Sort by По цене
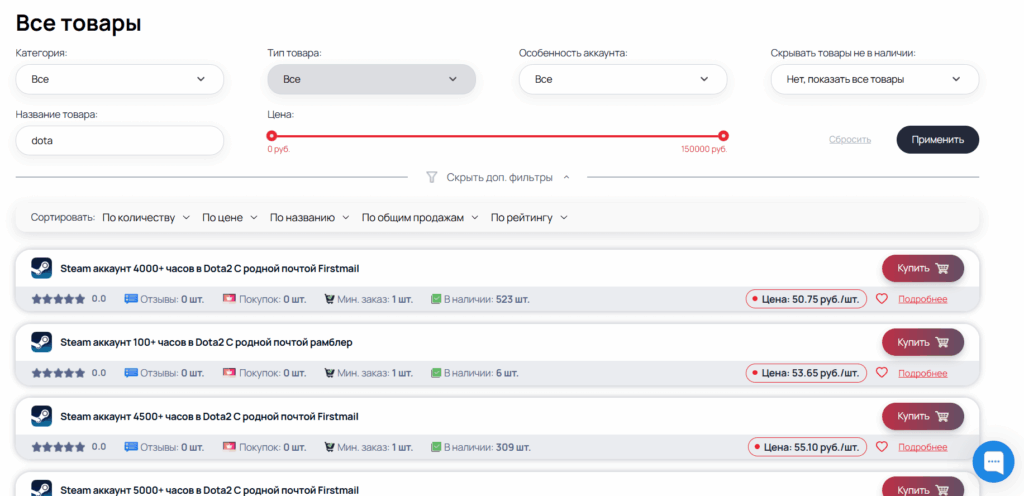Screen dimensions: 1024x496 [230, 217]
